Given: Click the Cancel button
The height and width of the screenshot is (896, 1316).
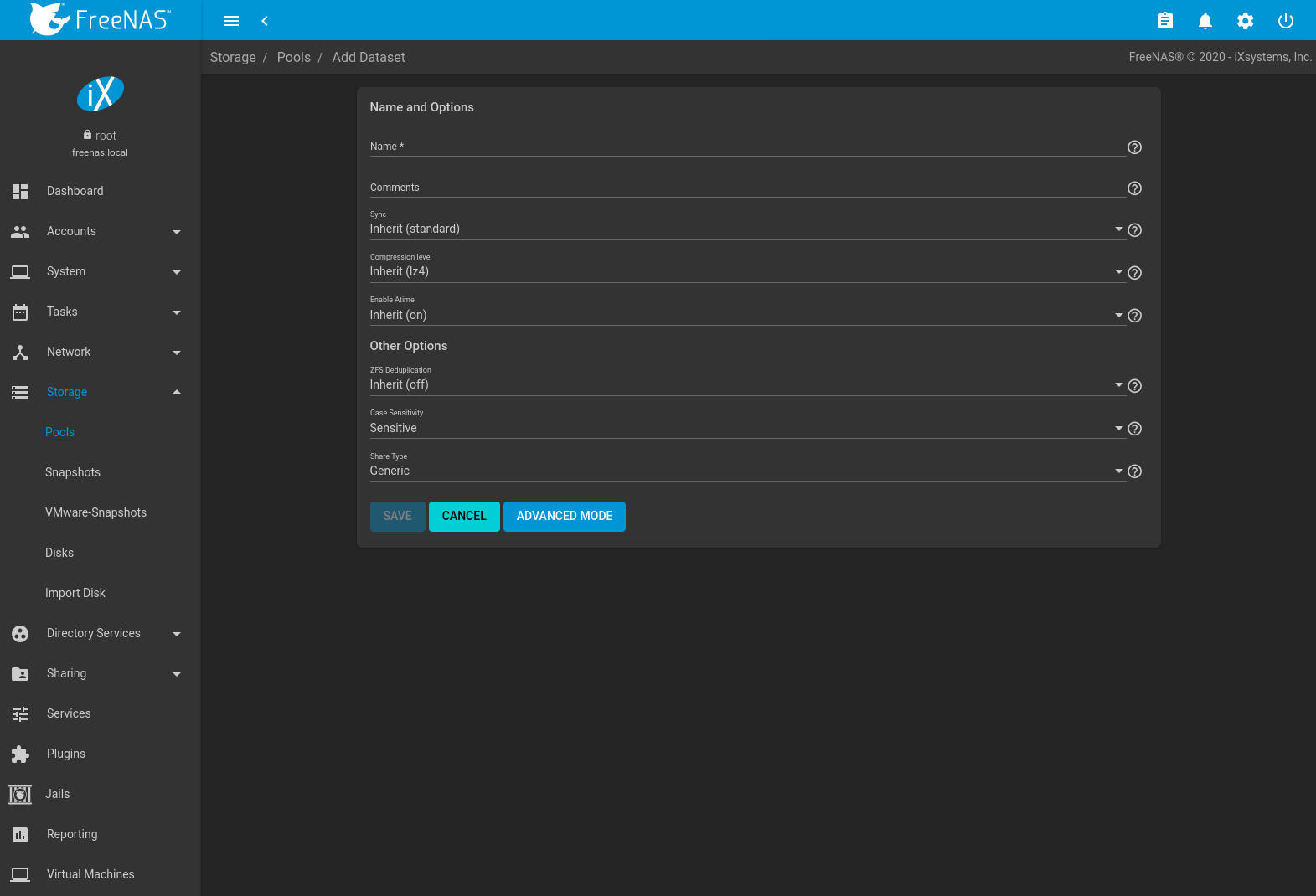Looking at the screenshot, I should 464,516.
